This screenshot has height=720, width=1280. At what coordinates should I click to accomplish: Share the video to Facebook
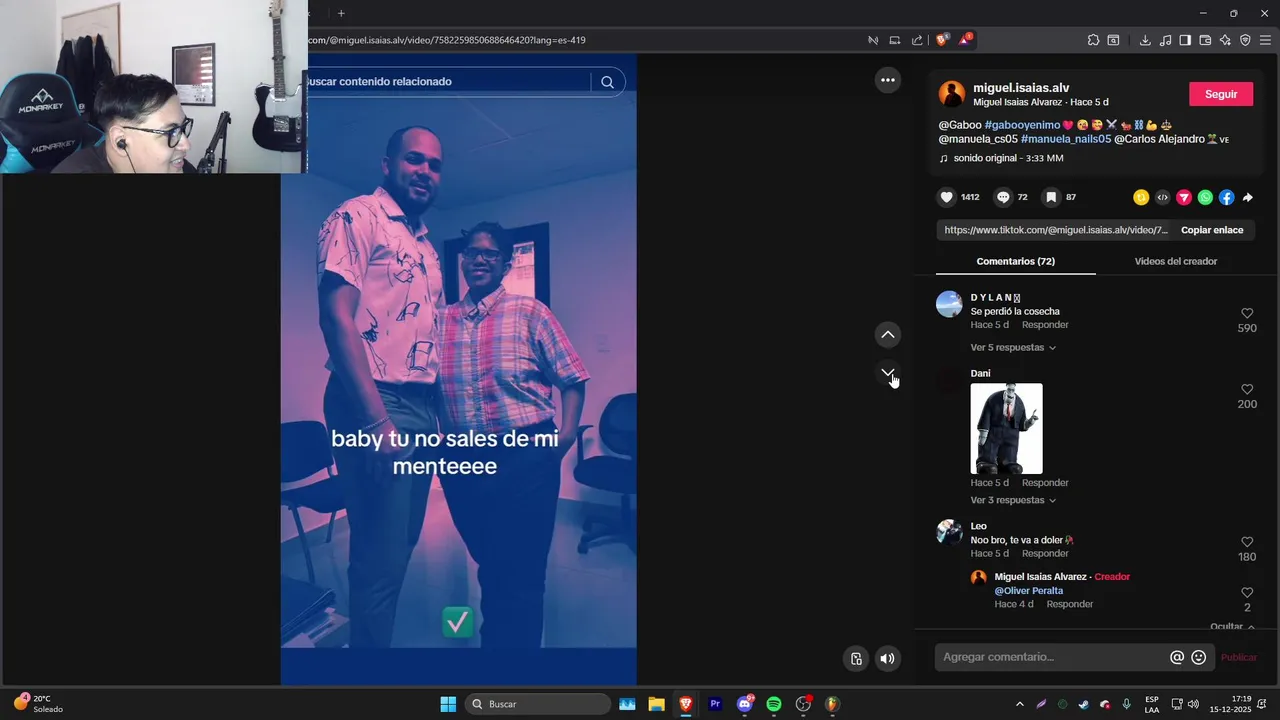pyautogui.click(x=1226, y=197)
